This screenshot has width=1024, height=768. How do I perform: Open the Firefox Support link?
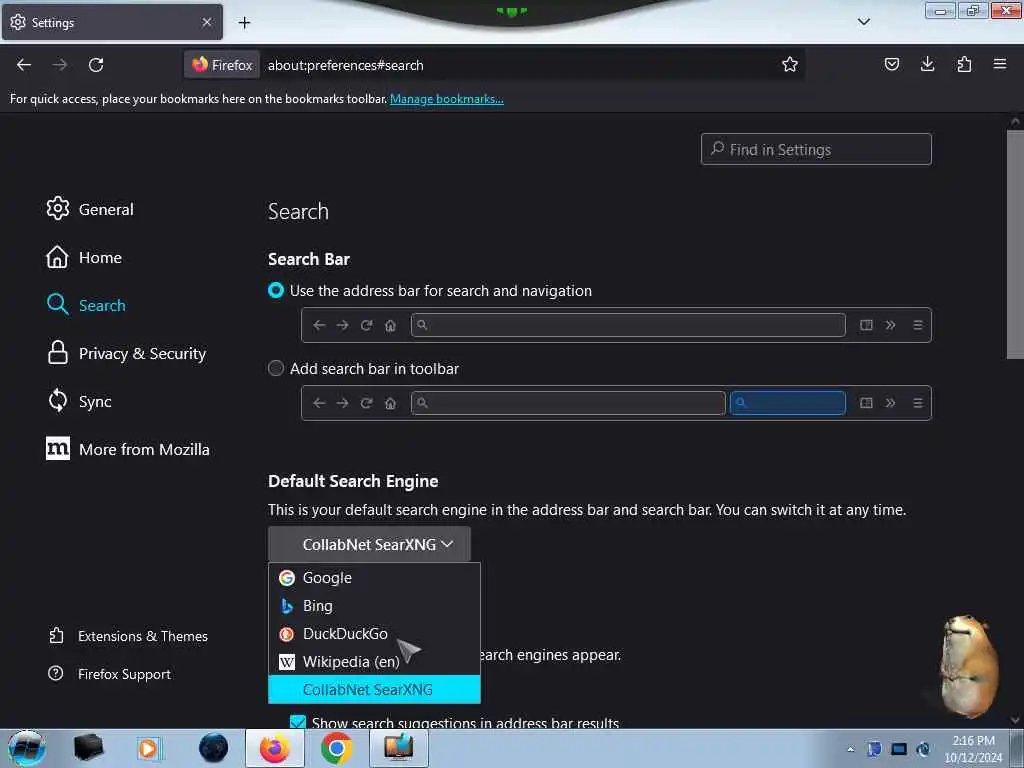(110, 674)
